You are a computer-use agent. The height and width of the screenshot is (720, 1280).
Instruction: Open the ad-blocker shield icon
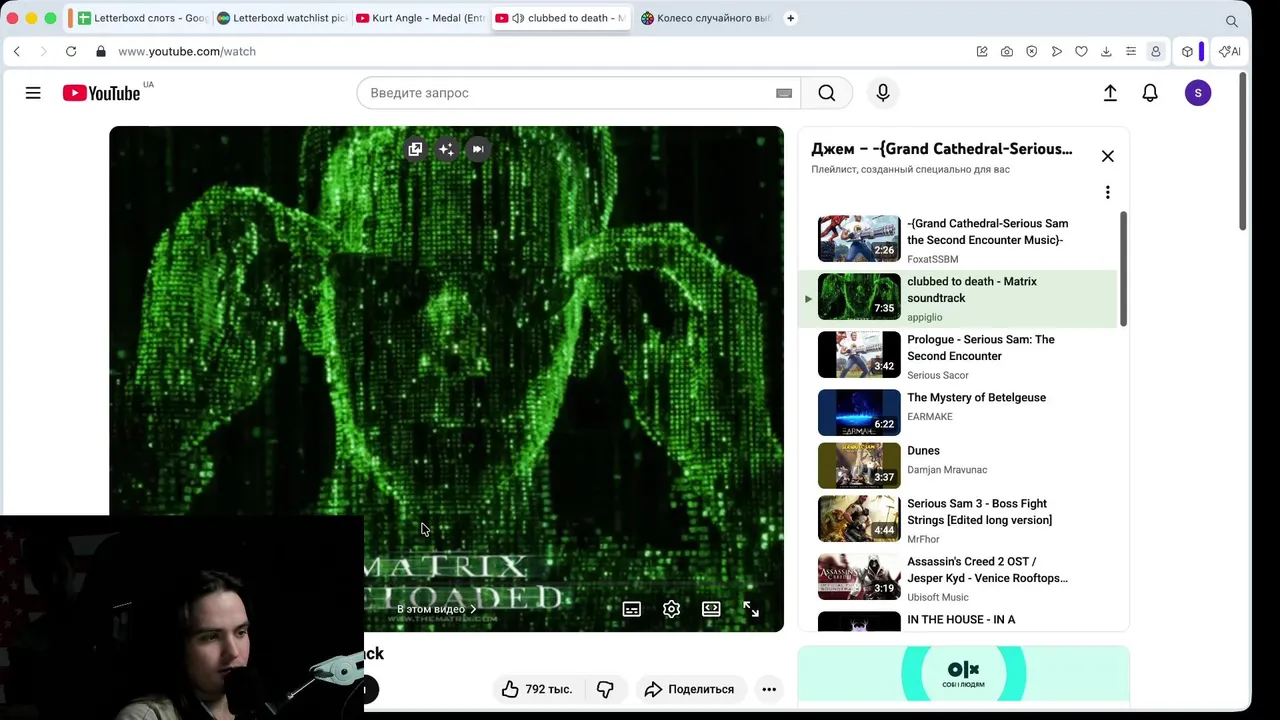(x=1032, y=51)
